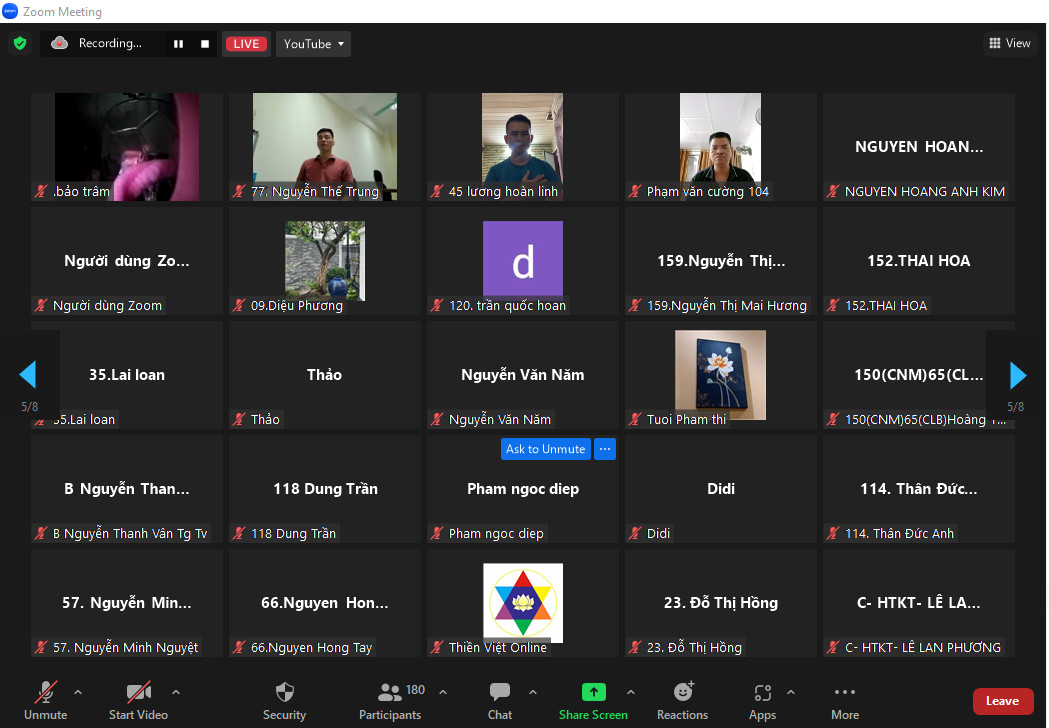
Task: Click muted mic icon beside 152.THAI HOA
Action: [x=833, y=306]
